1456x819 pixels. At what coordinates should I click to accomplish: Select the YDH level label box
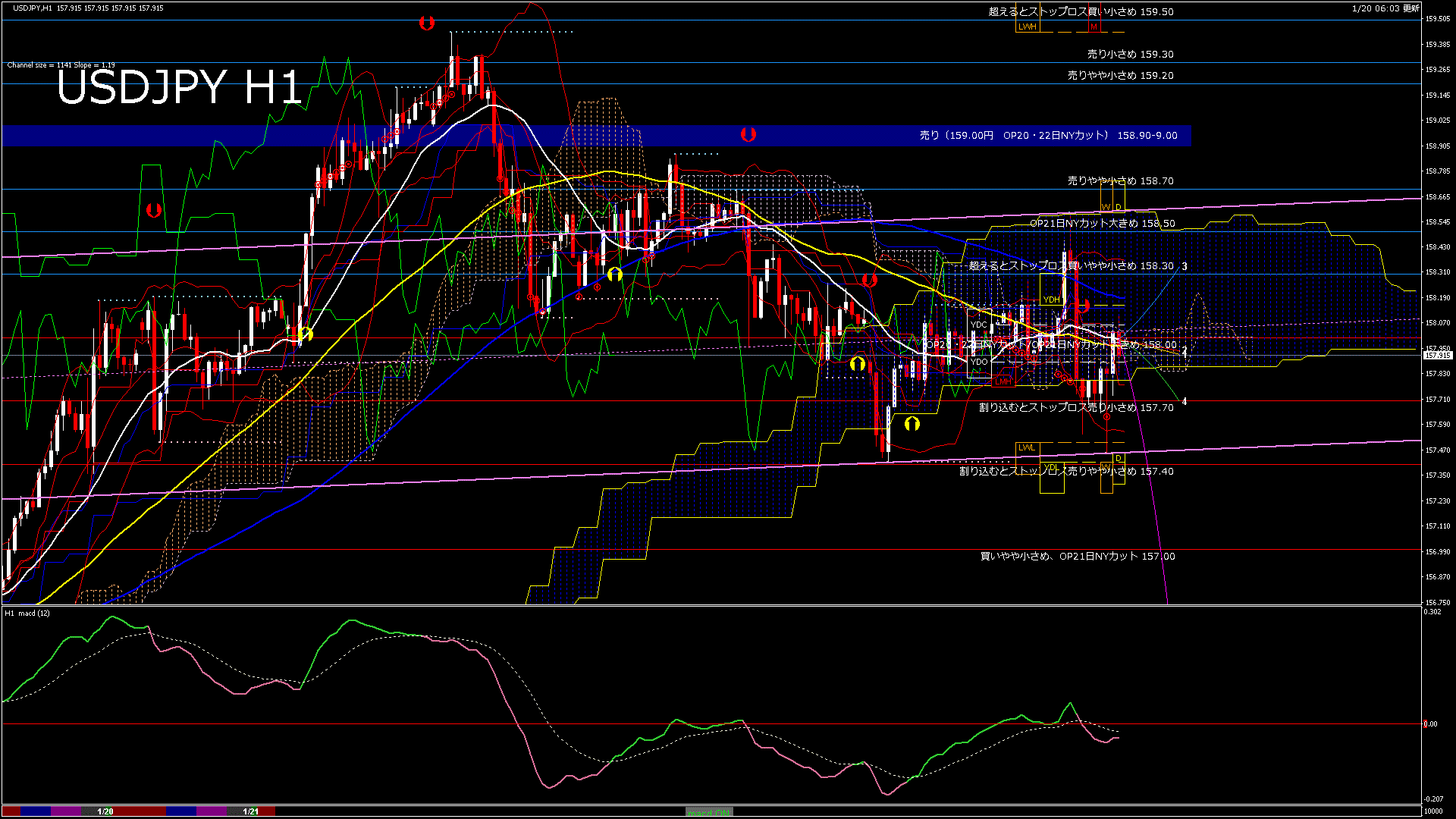1051,300
